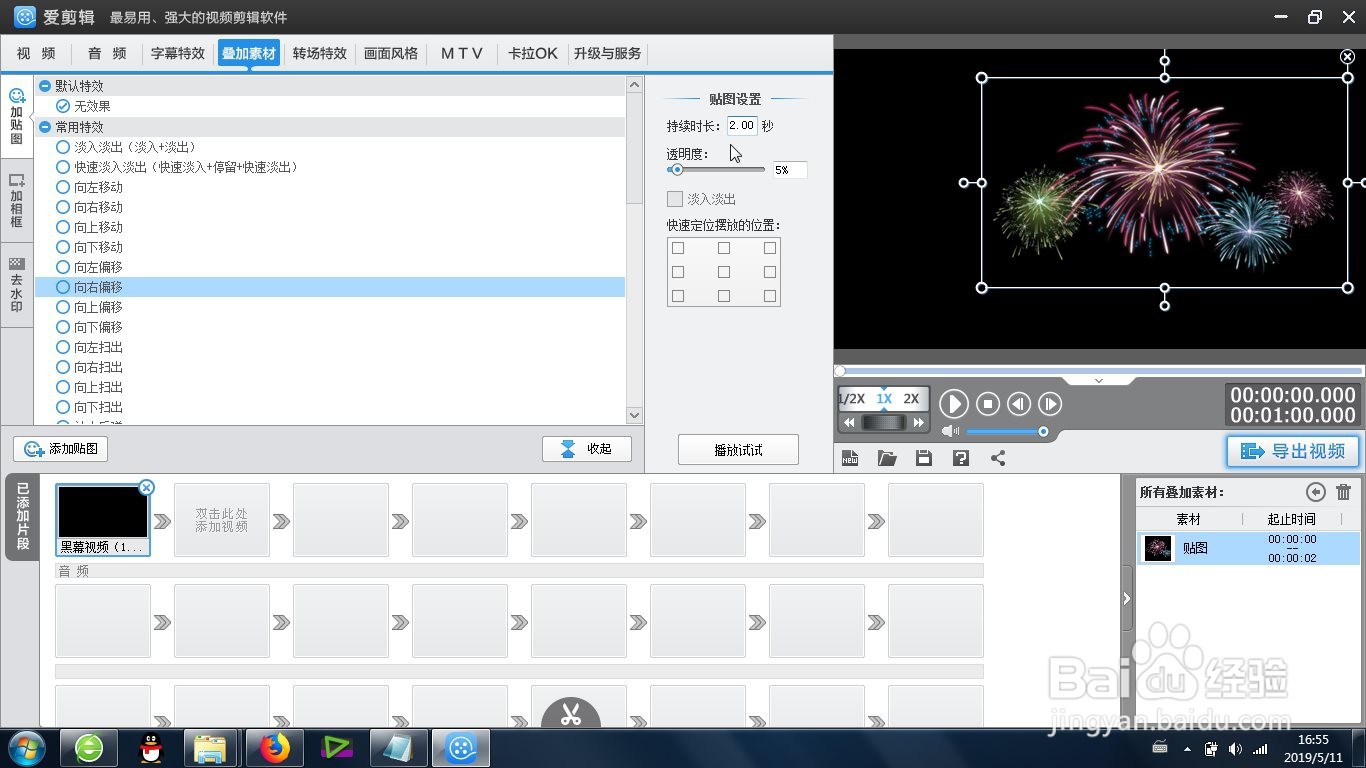Open the 加相框 sidebar tab
This screenshot has height=768, width=1366.
pos(17,200)
